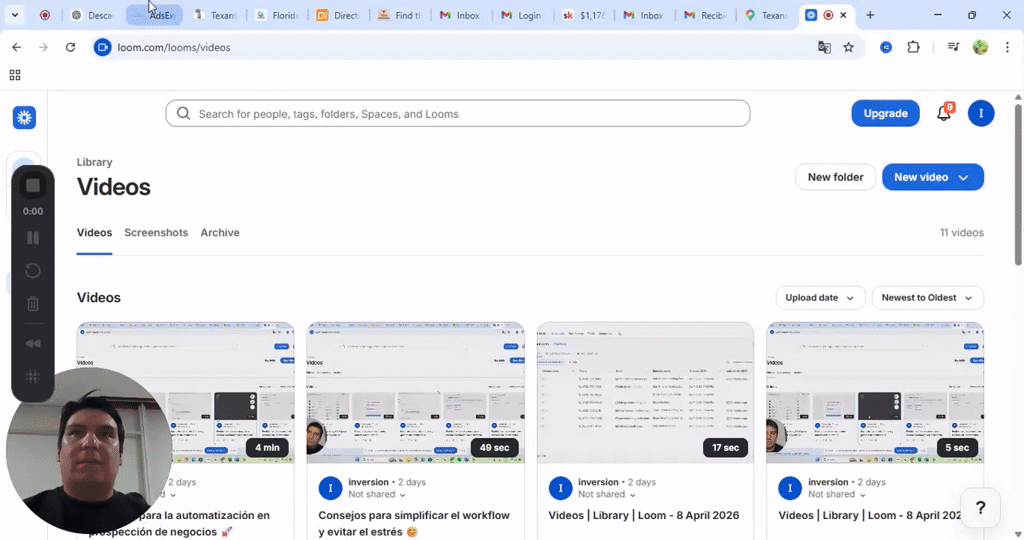
Task: Stop recording with the square stop button
Action: pyautogui.click(x=33, y=185)
